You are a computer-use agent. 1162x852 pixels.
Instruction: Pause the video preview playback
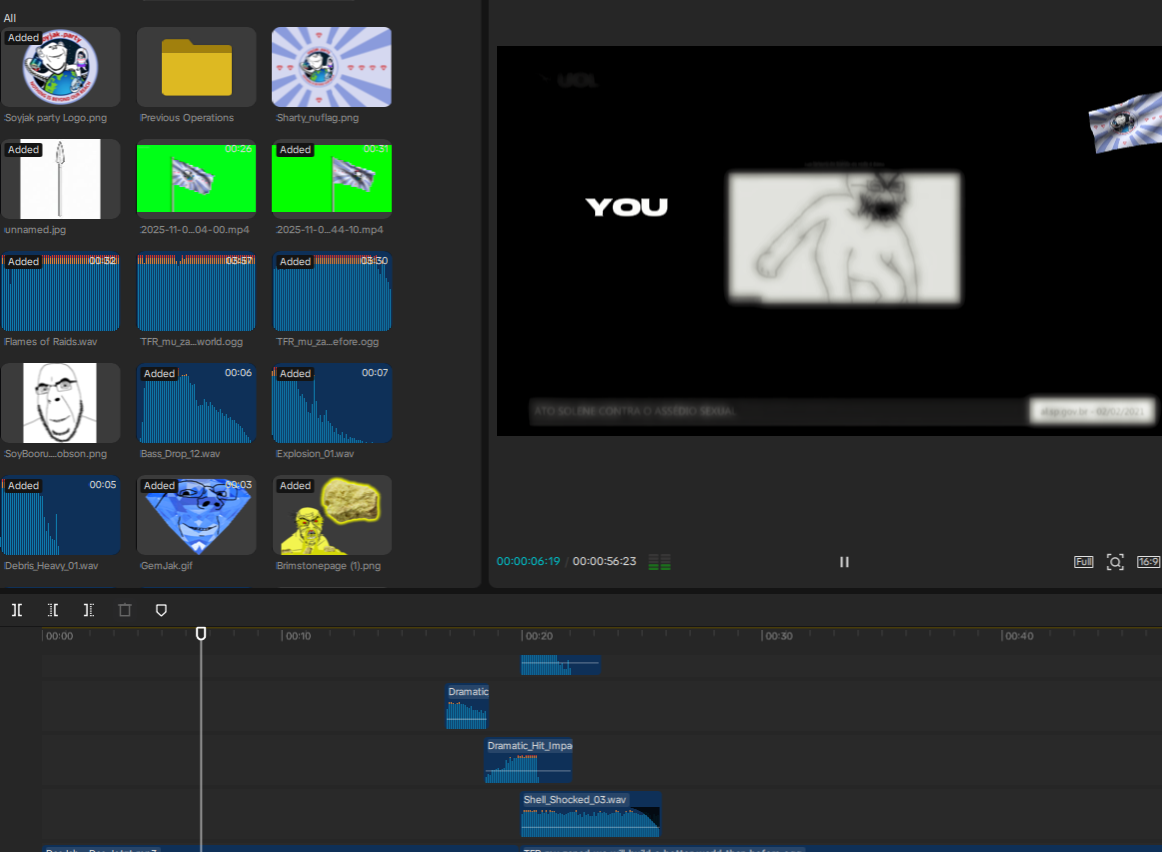844,562
